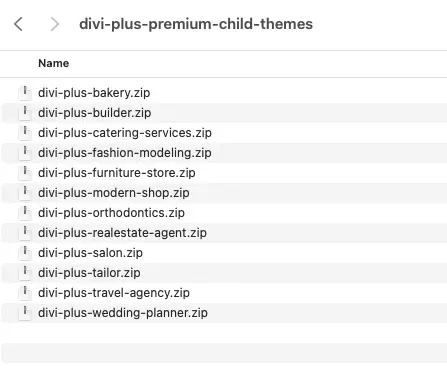The width and height of the screenshot is (447, 378).
Task: Click the empty striped row below the file list
Action: pyautogui.click(x=224, y=353)
